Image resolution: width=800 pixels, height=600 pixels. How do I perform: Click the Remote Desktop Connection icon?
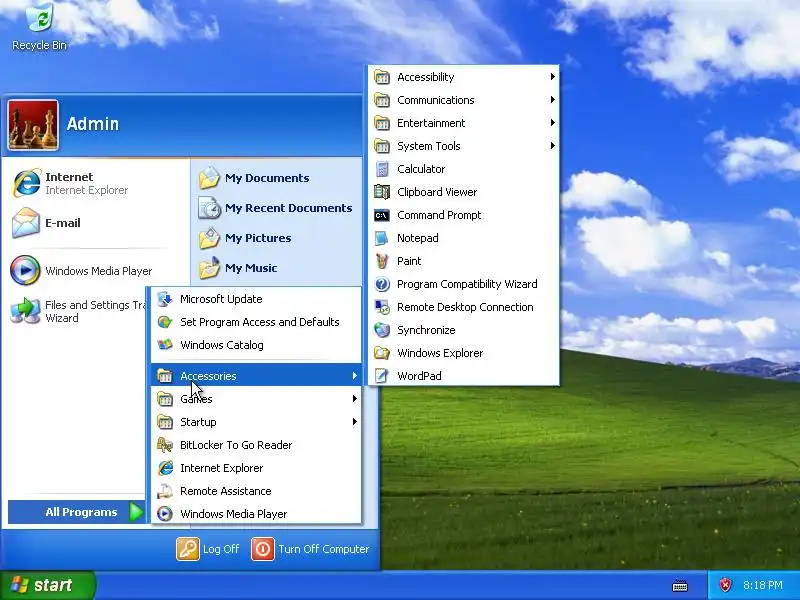point(382,307)
